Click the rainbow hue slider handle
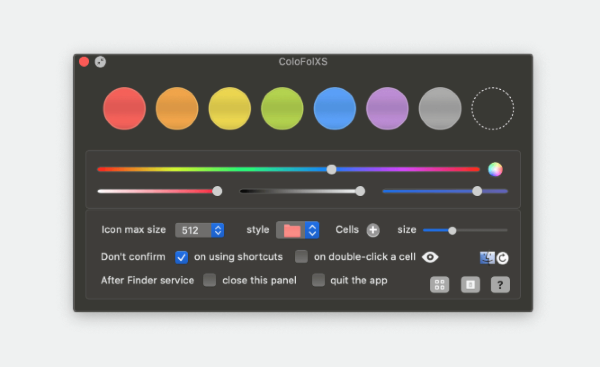This screenshot has height=367, width=600. pyautogui.click(x=331, y=170)
